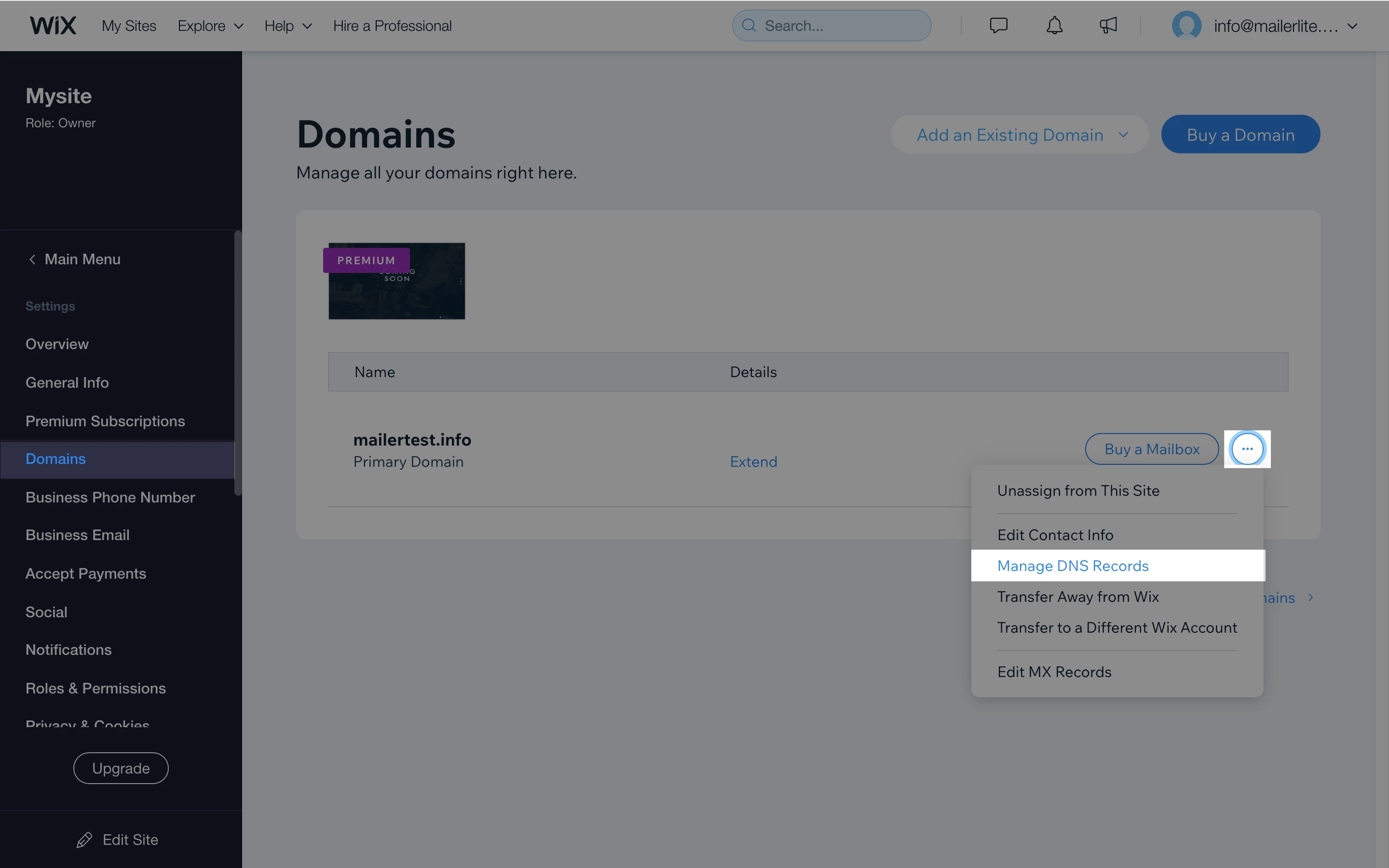Screen dimensions: 1389x868
Task: Expand the account email dropdown arrow
Action: click(x=1352, y=26)
